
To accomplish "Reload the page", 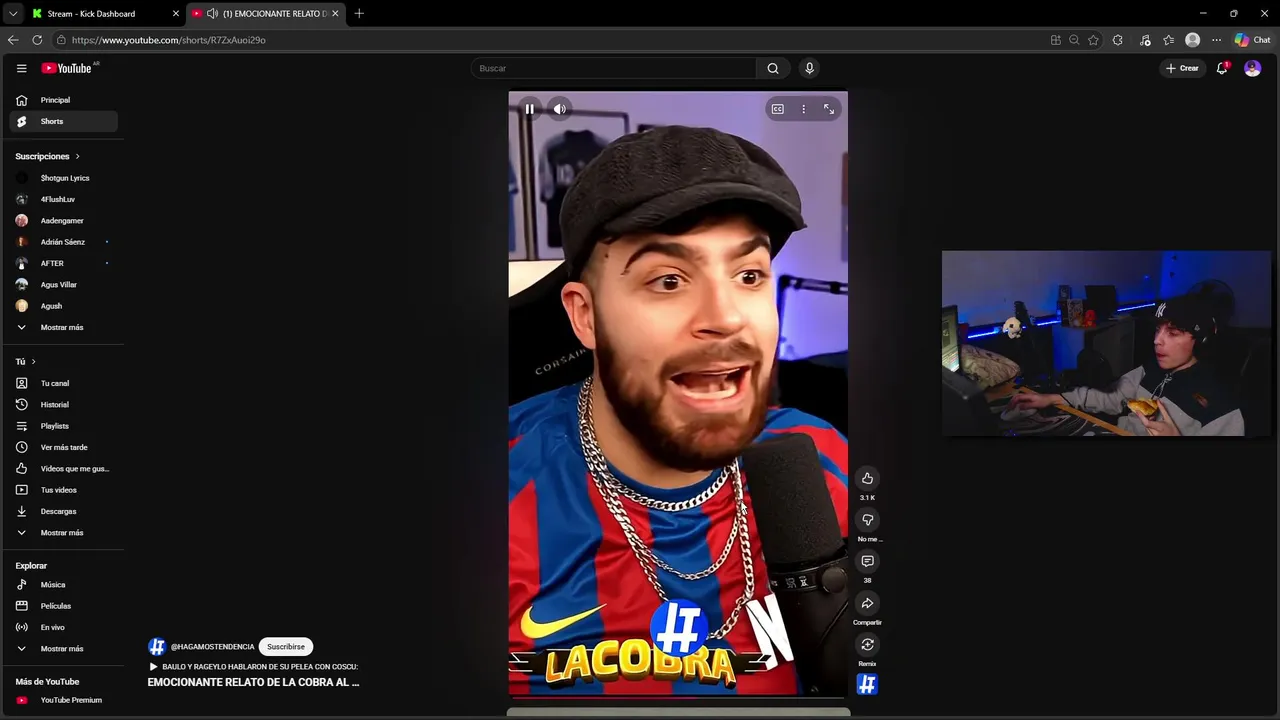I will (x=37, y=40).
